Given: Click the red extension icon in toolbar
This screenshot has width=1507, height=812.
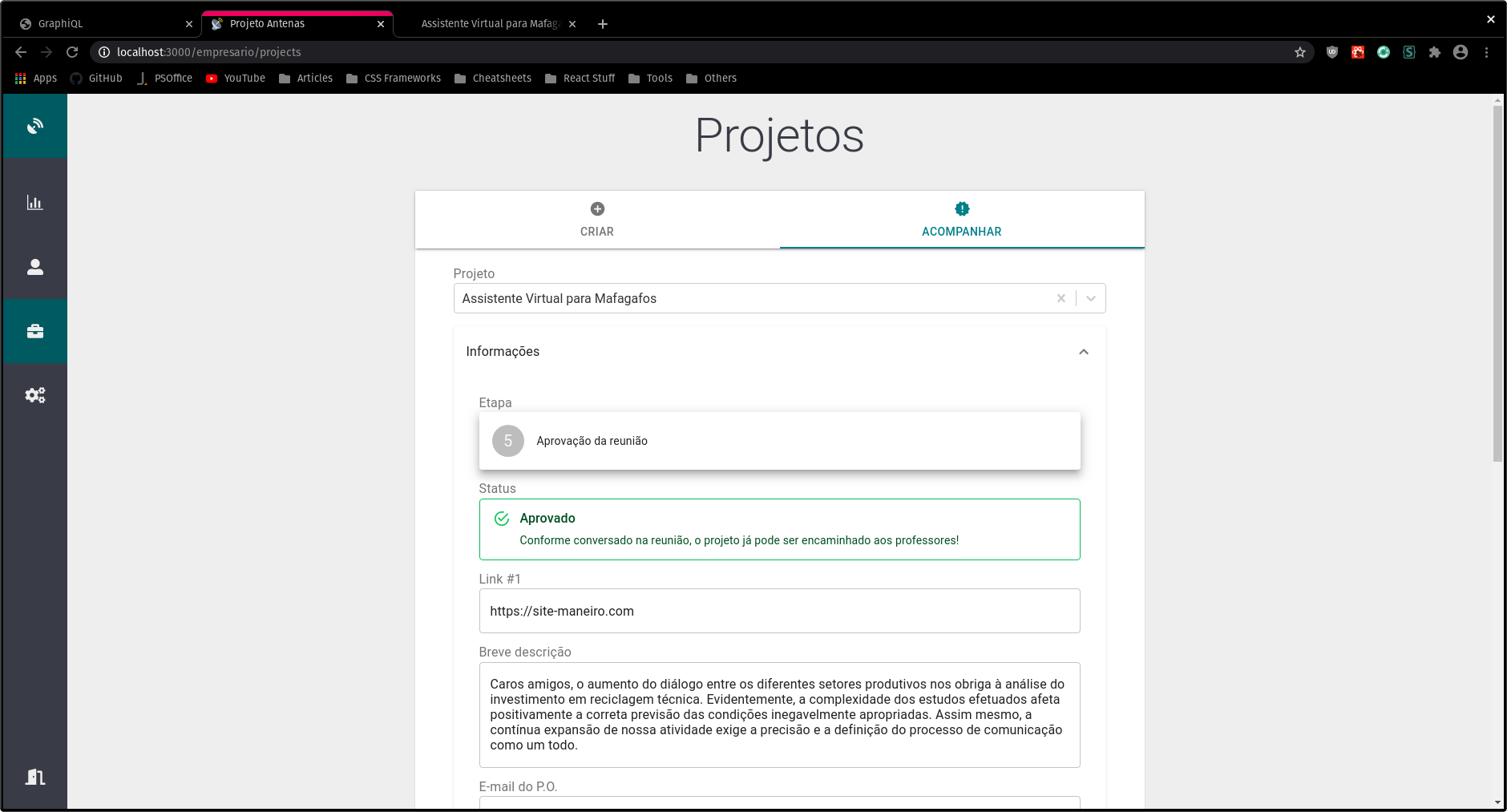Looking at the screenshot, I should [x=1358, y=52].
